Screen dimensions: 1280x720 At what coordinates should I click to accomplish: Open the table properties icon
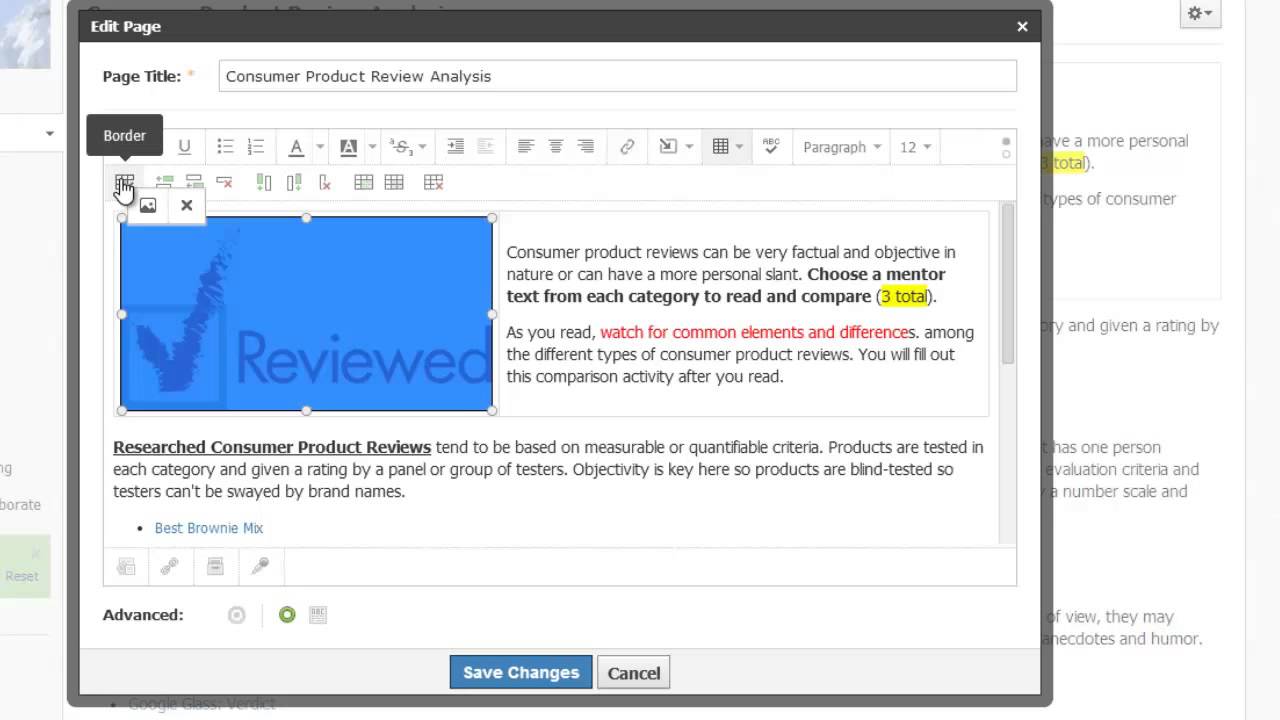pyautogui.click(x=364, y=182)
